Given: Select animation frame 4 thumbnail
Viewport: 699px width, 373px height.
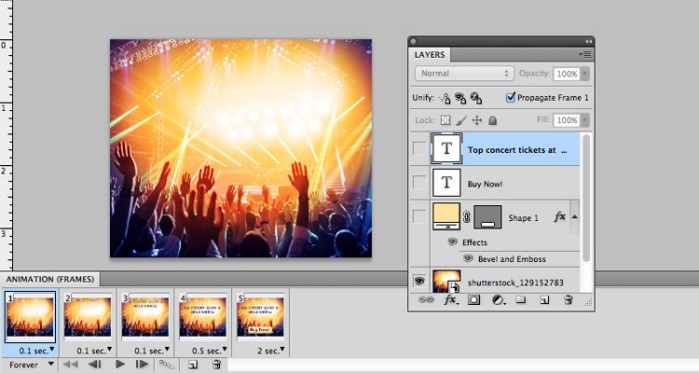Looking at the screenshot, I should click(x=202, y=316).
